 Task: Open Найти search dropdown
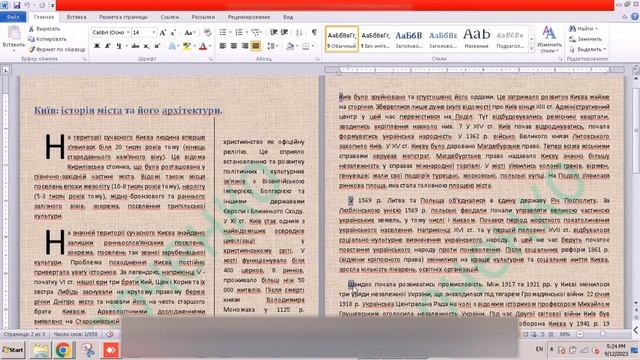(x=584, y=29)
